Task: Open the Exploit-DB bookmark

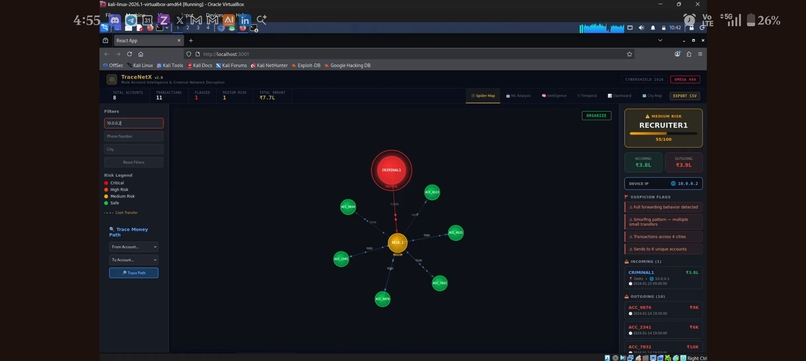Action: click(x=305, y=65)
